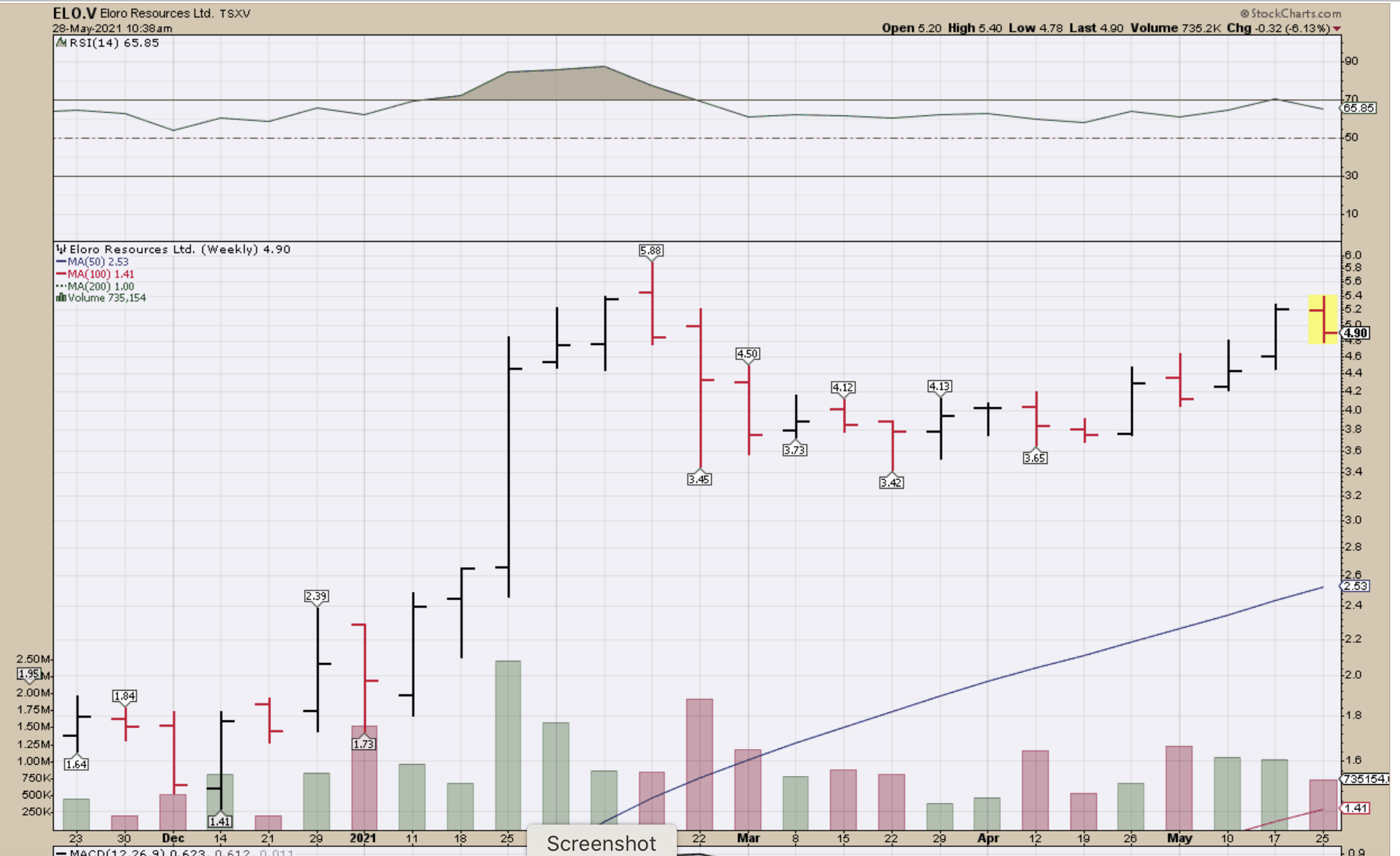Click the May label on date axis

click(1179, 838)
